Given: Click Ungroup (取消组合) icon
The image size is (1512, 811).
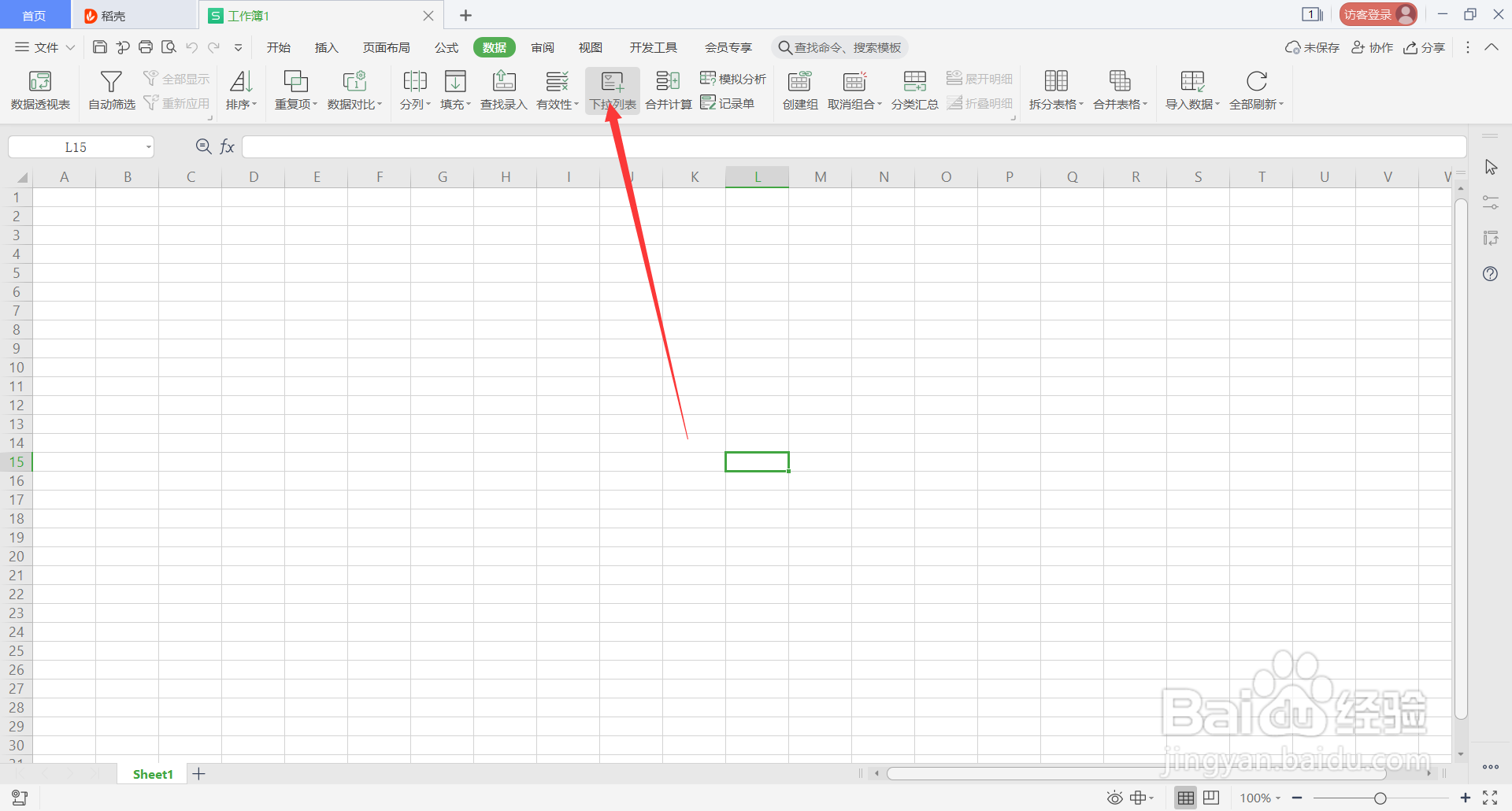Looking at the screenshot, I should pyautogui.click(x=854, y=81).
